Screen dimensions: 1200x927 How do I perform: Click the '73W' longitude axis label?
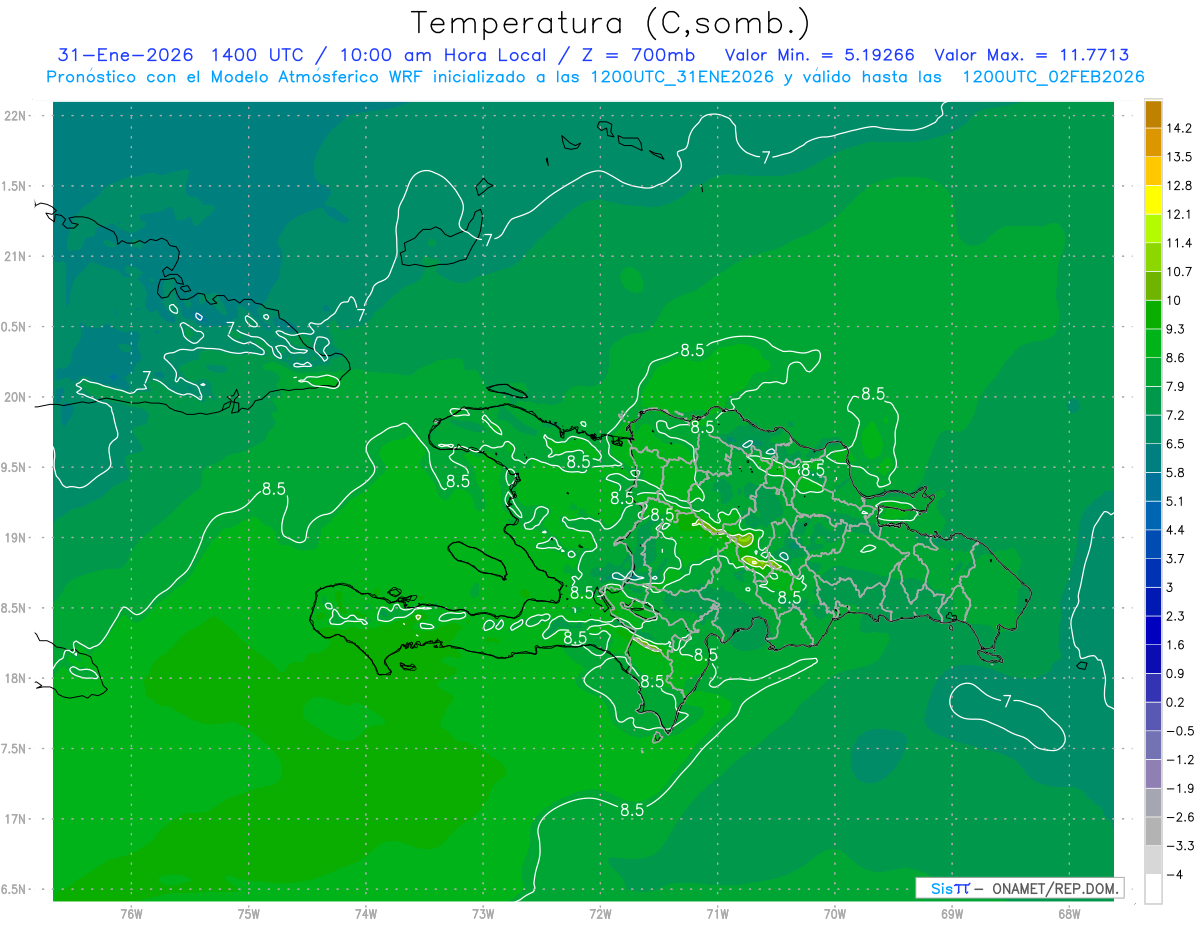(x=483, y=913)
